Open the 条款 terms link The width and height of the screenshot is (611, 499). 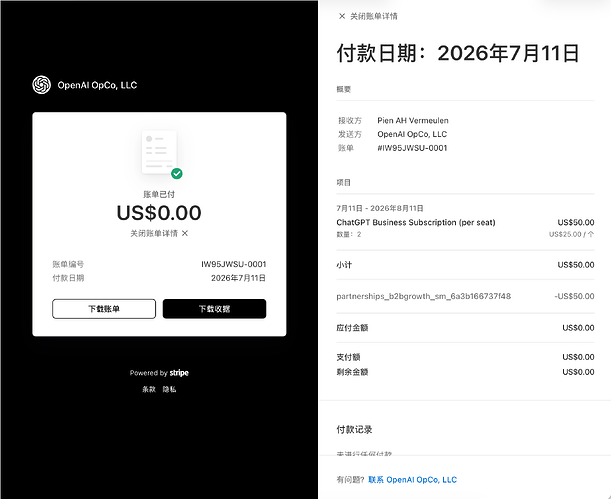[x=149, y=389]
